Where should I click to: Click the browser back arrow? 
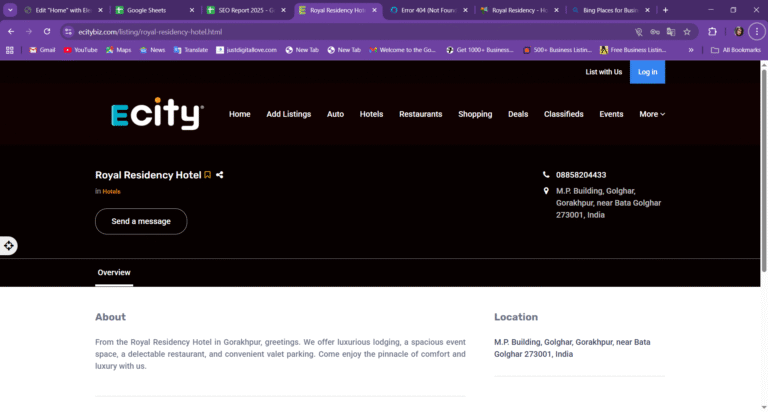pyautogui.click(x=11, y=32)
